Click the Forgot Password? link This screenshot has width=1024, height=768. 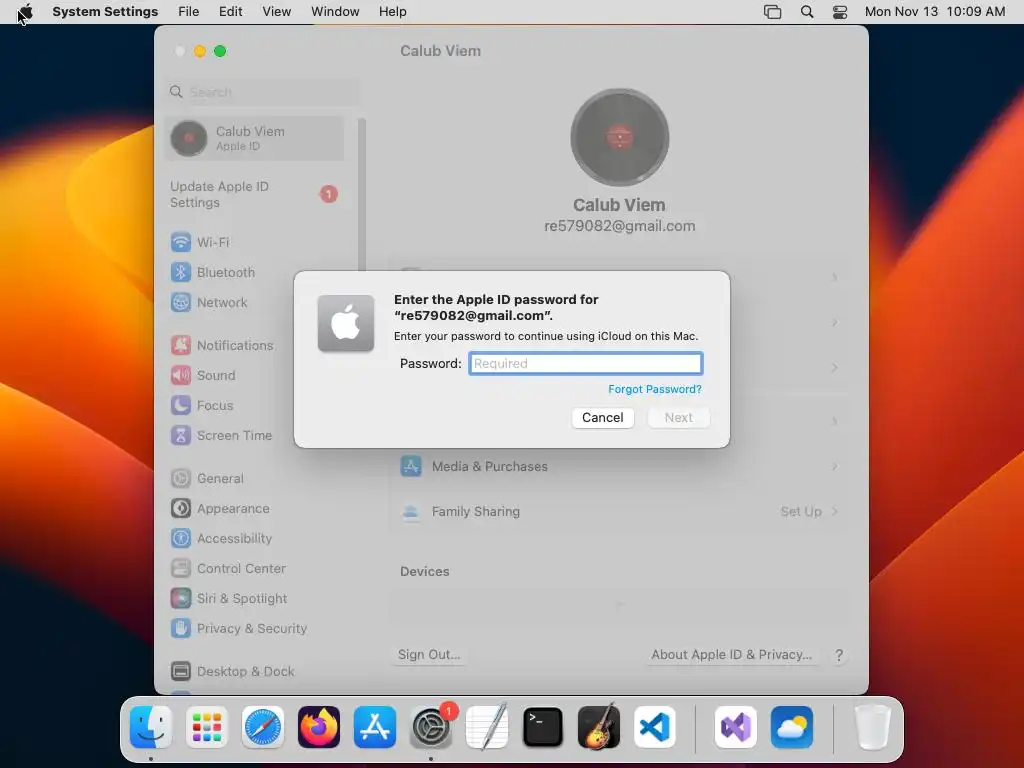[654, 389]
